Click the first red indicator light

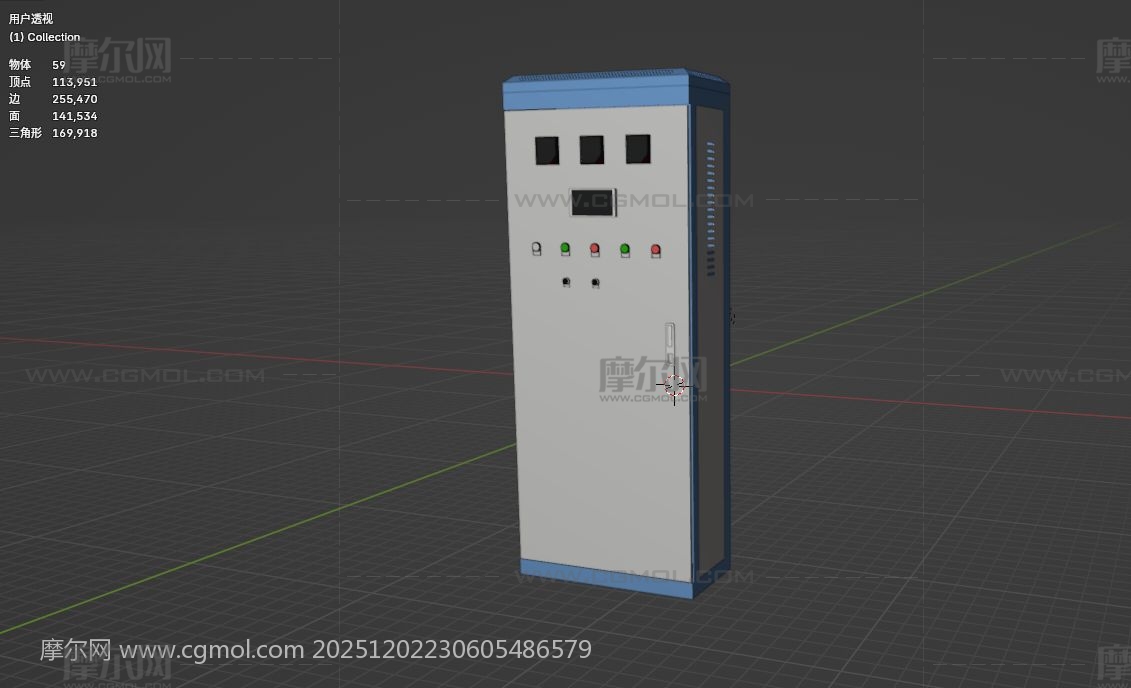click(594, 249)
